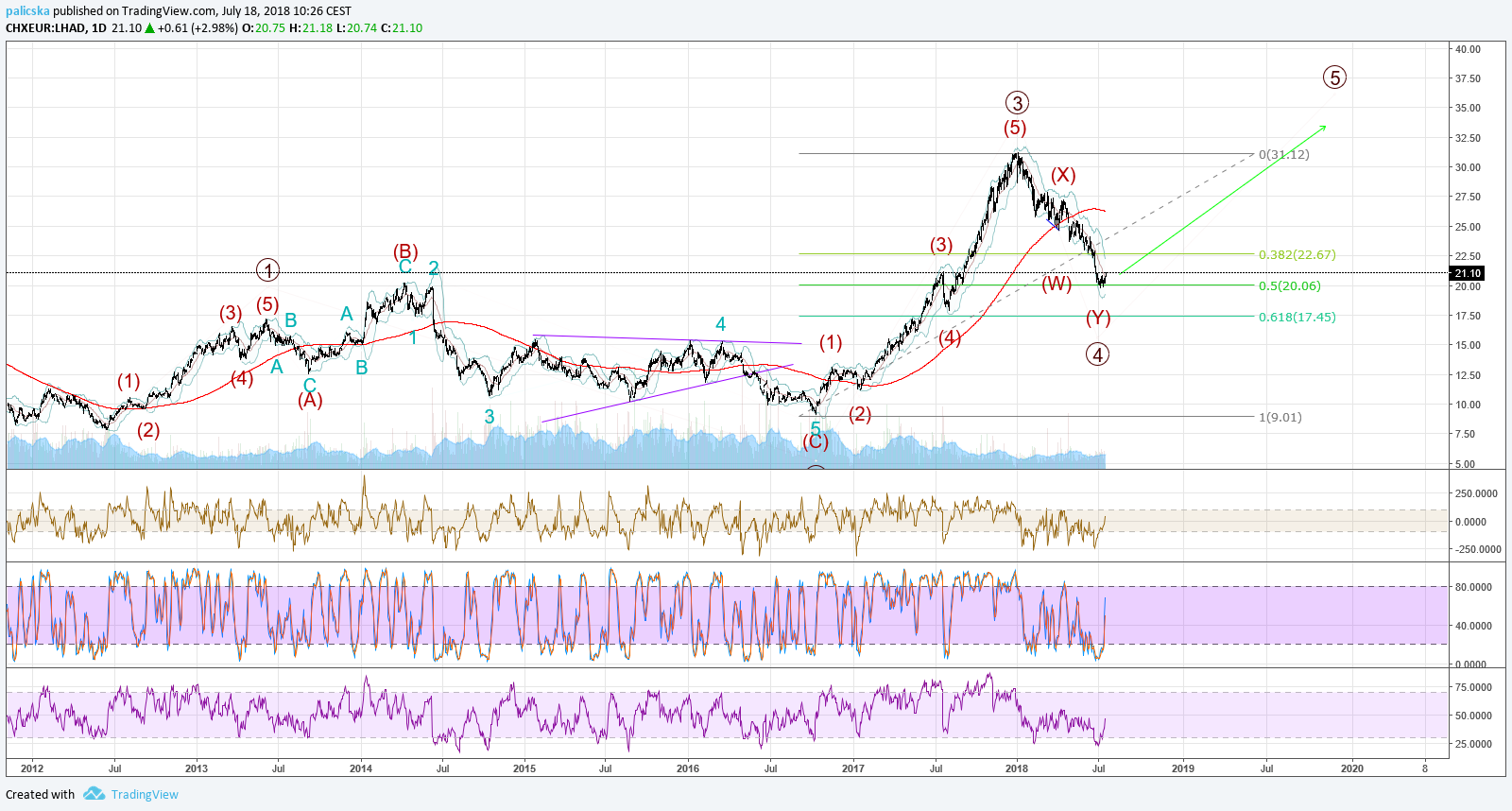The height and width of the screenshot is (811, 1512).
Task: Click the palicska author name
Action: coord(27,11)
